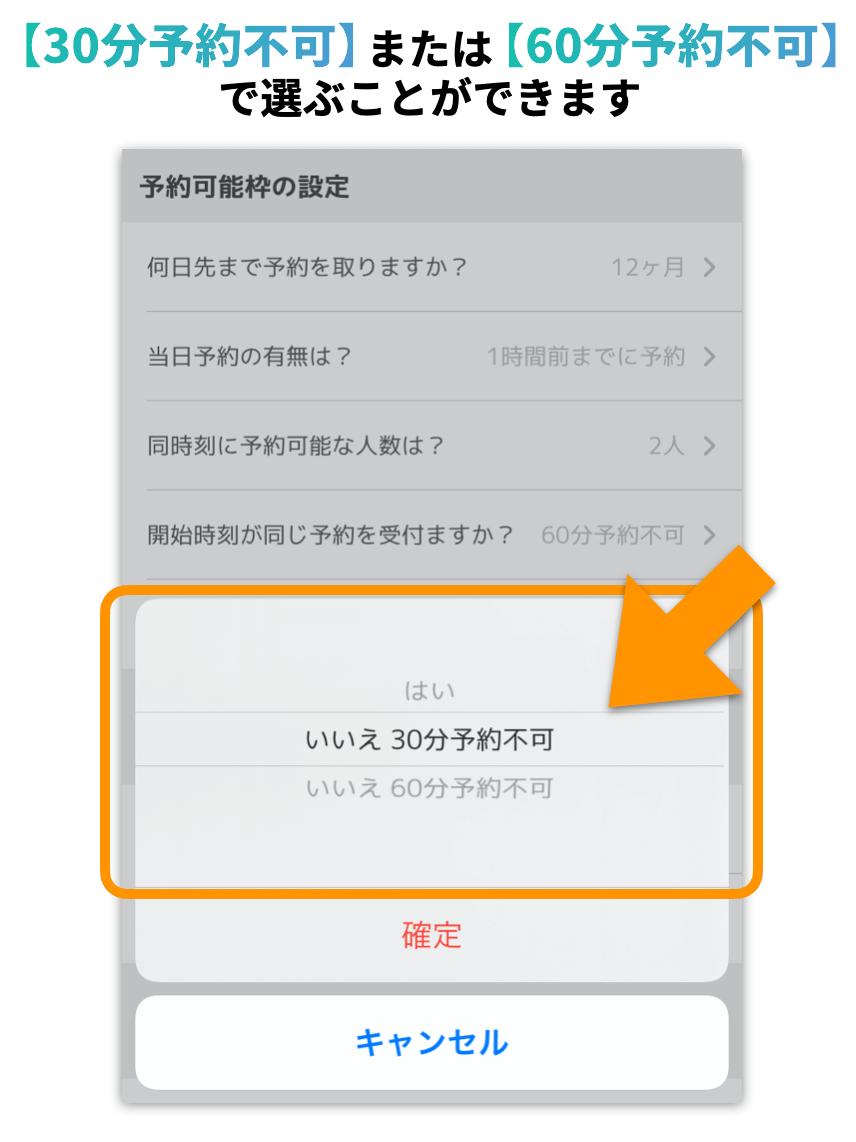Confirm selection with 確定 button
The image size is (856, 1142).
point(432,935)
